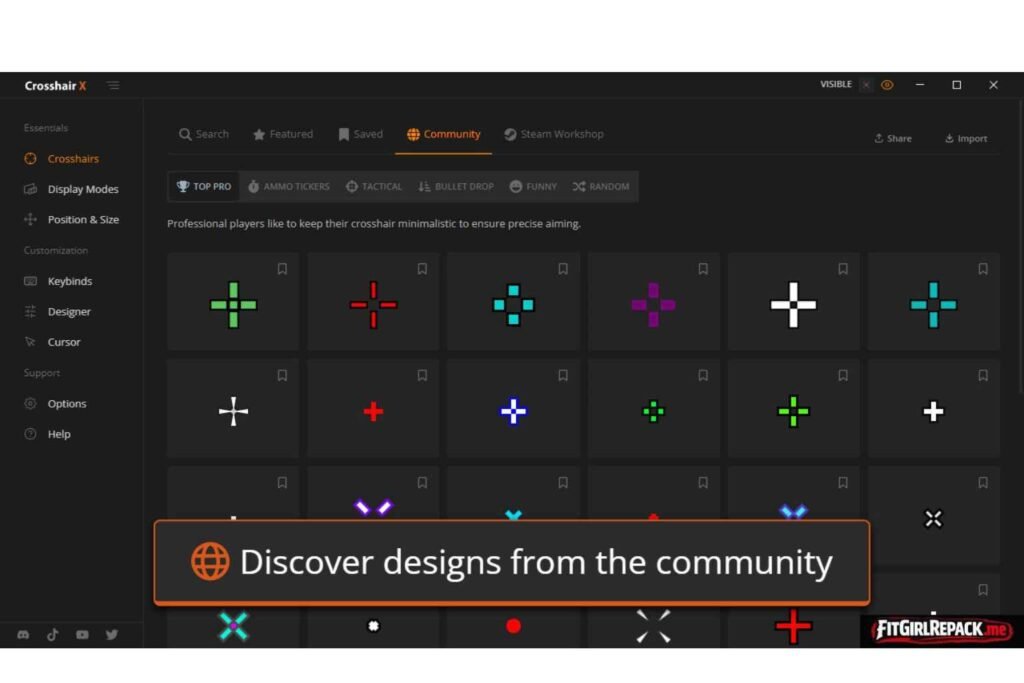
Task: Open Keybinds settings in sidebar
Action: coord(69,281)
